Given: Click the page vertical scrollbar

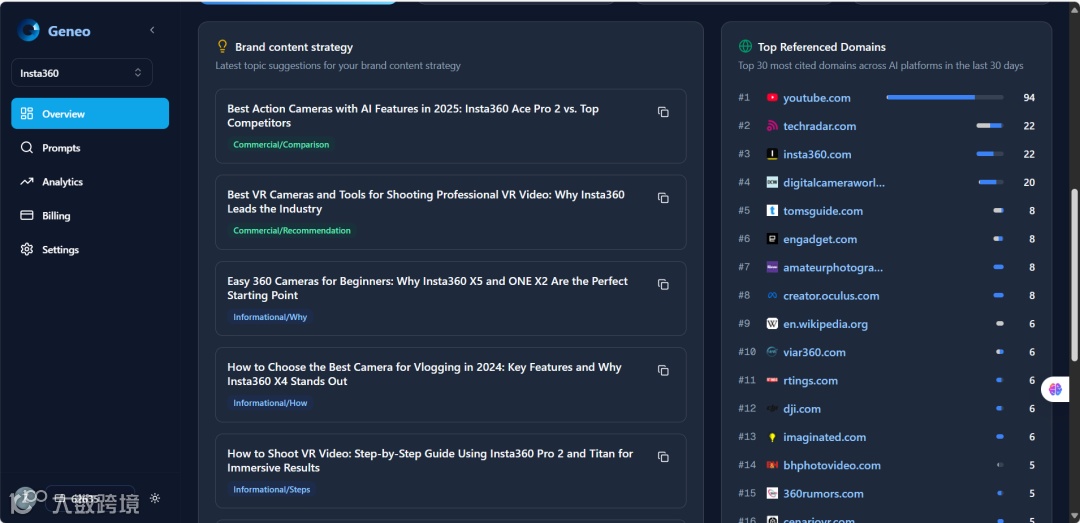Looking at the screenshot, I should pyautogui.click(x=1074, y=274).
